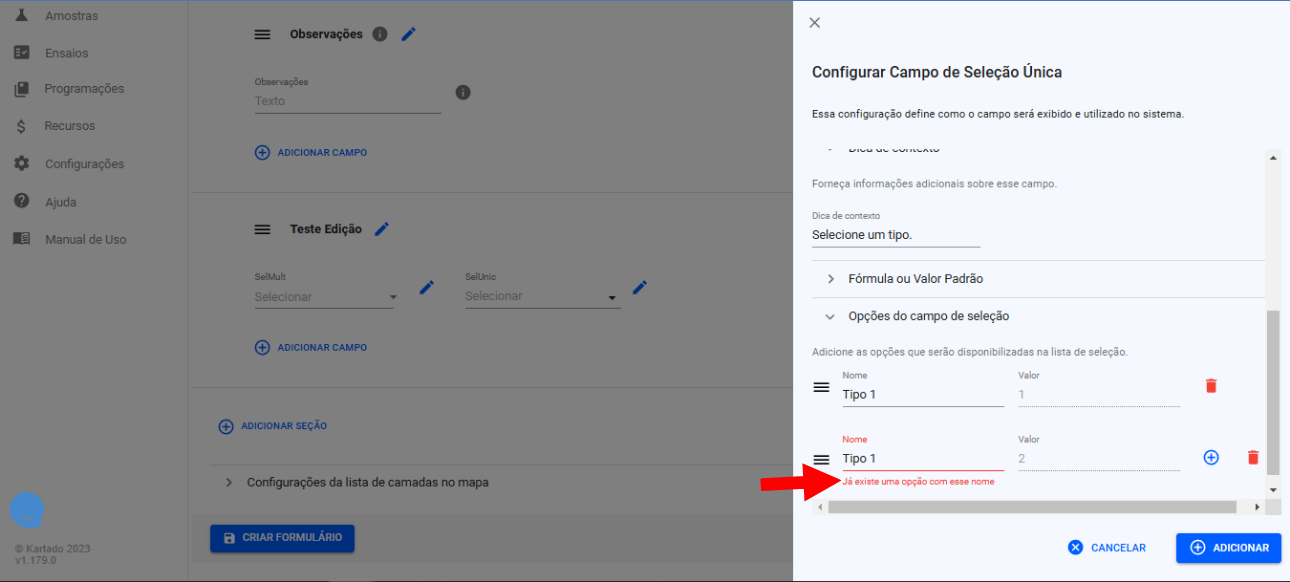Open Configurações in the sidebar

(84, 164)
